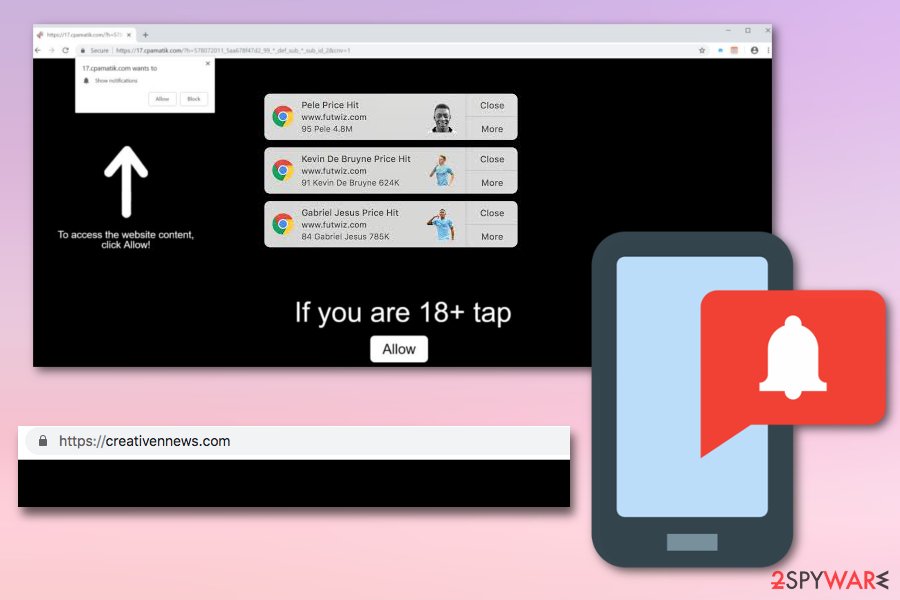
Task: Click the lock icon beside creativennews.com
Action: [42, 441]
